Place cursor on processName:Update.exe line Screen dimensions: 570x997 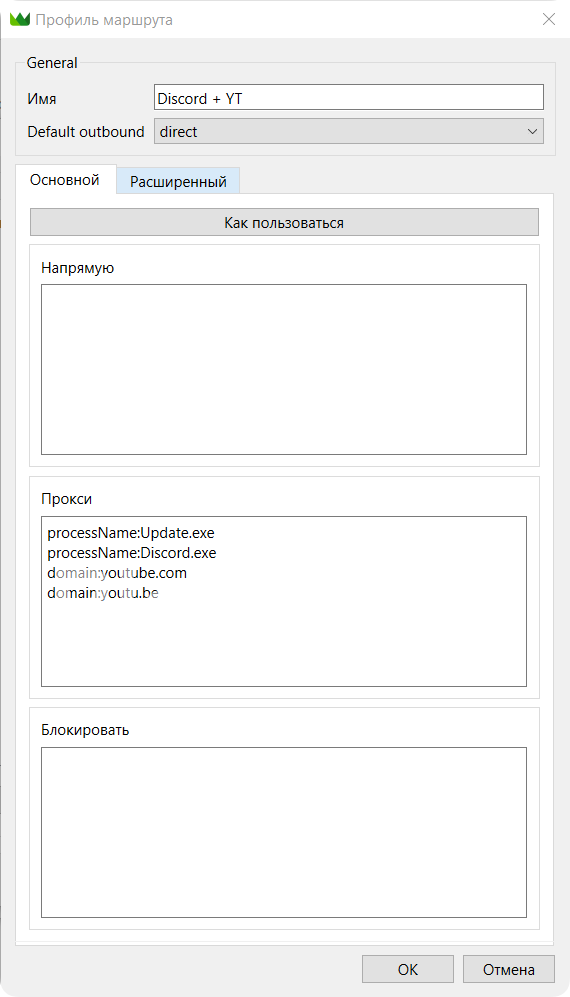point(127,533)
